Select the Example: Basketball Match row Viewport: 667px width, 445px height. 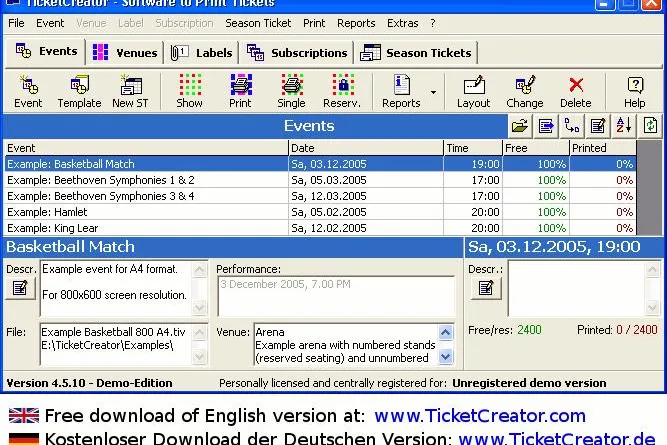tap(320, 164)
